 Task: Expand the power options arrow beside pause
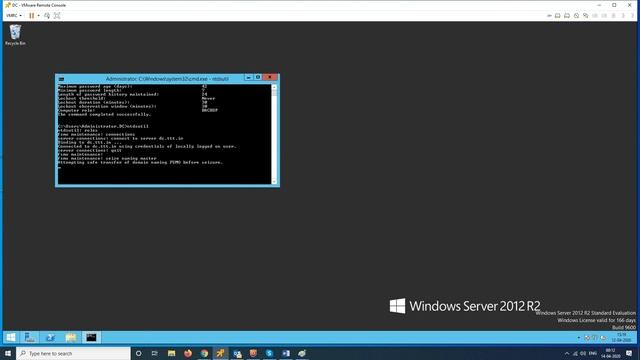(39, 16)
